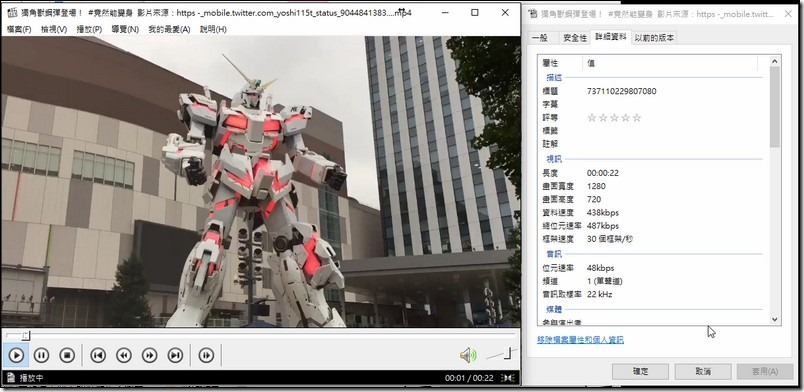Click the 取消 button

703,371
